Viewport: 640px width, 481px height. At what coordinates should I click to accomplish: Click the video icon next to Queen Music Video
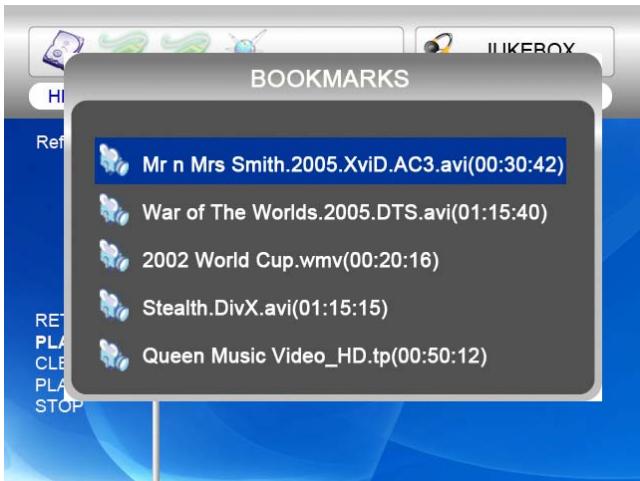[x=115, y=354]
